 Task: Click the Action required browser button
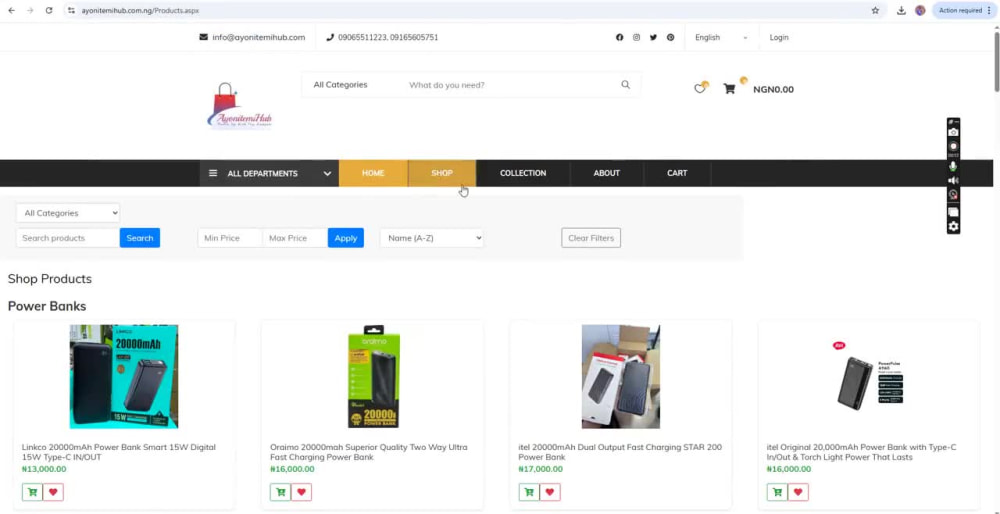click(964, 10)
